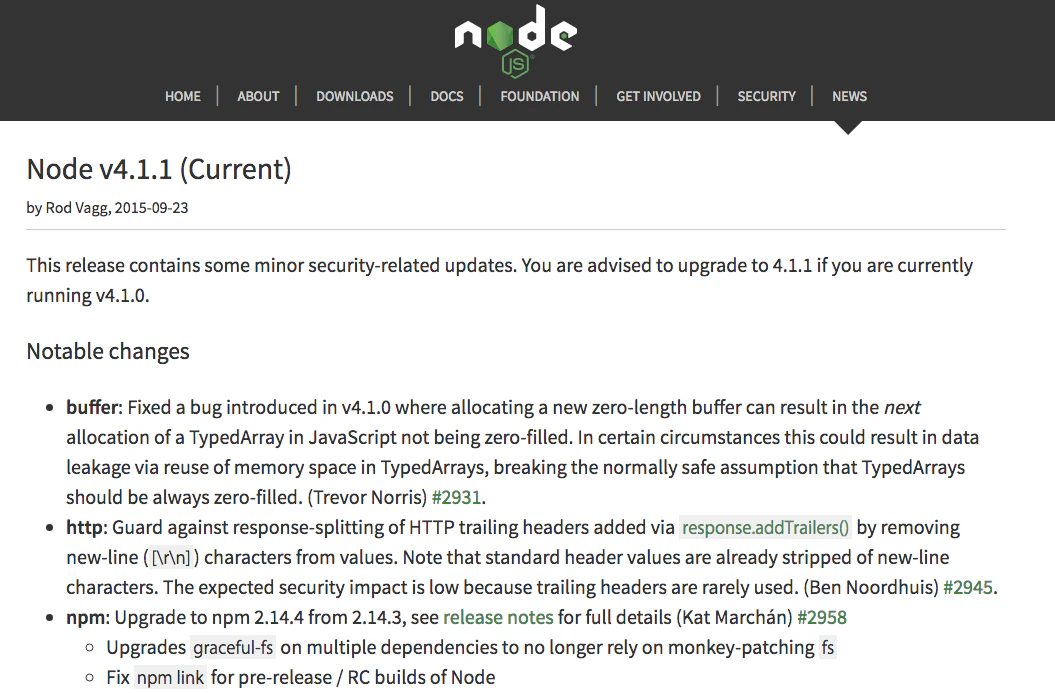This screenshot has width=1055, height=693.
Task: Click the Node.js logo
Action: click(x=515, y=40)
